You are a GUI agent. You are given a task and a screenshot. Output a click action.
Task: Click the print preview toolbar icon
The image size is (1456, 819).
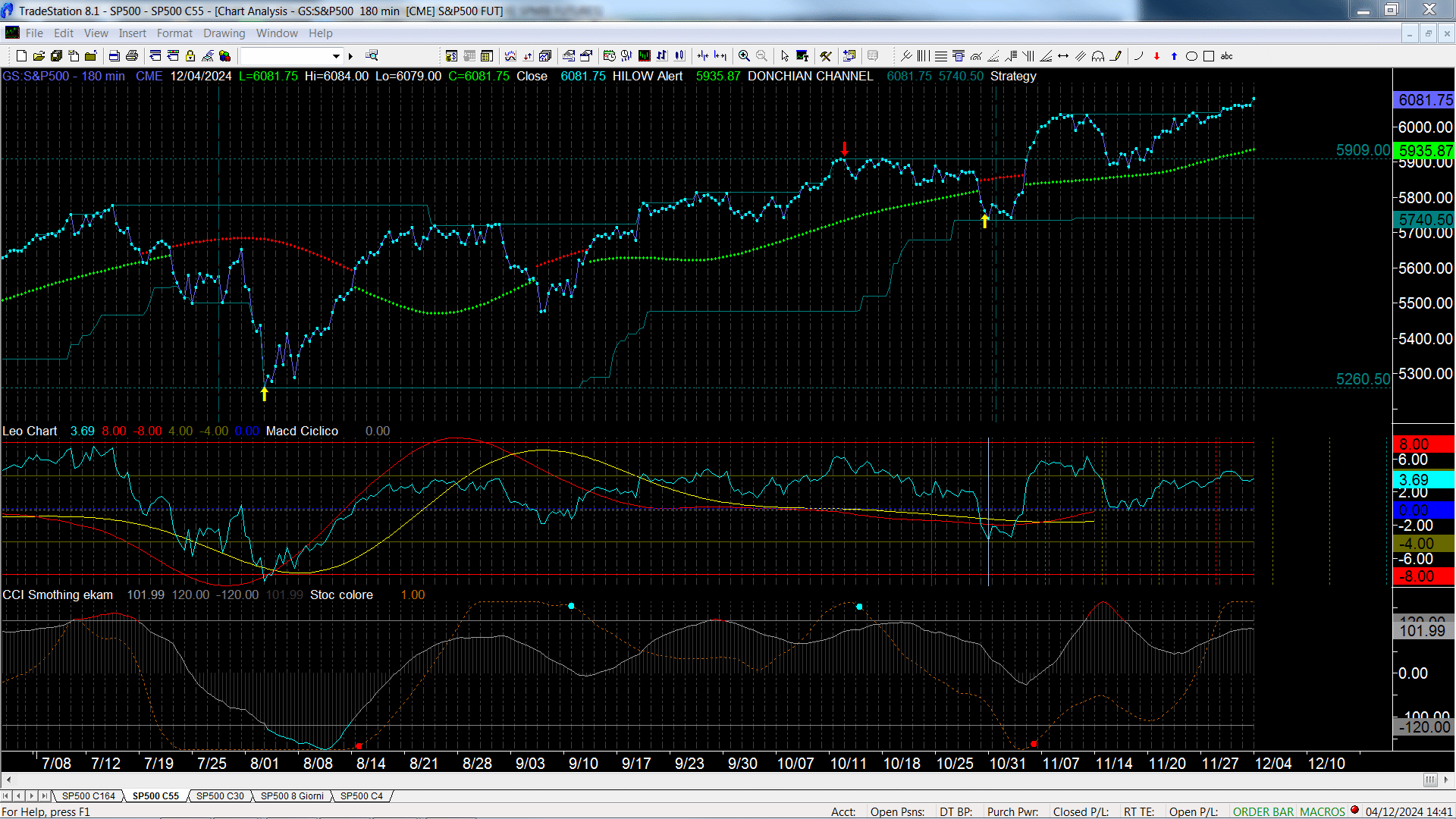tap(114, 56)
